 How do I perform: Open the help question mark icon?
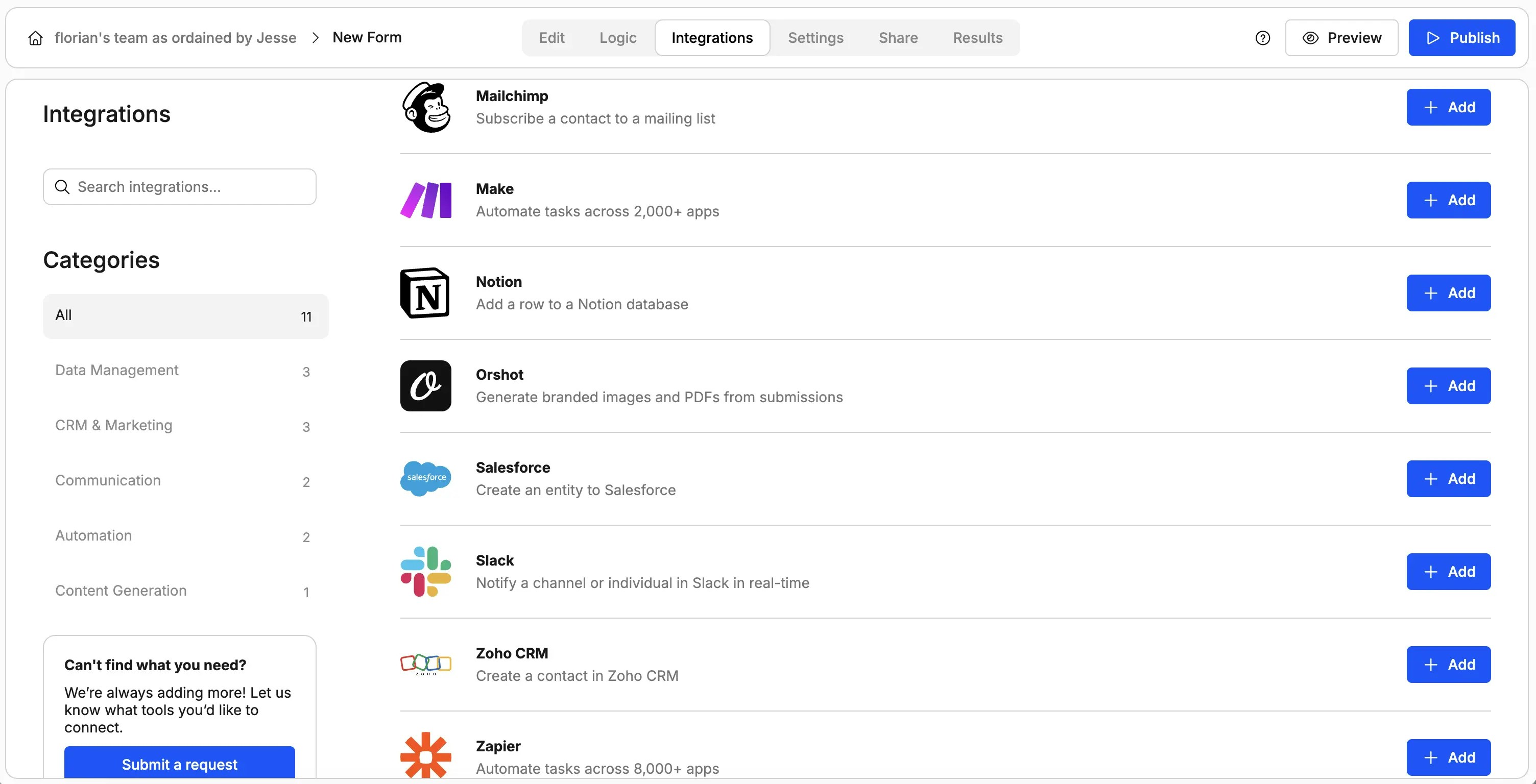1263,38
